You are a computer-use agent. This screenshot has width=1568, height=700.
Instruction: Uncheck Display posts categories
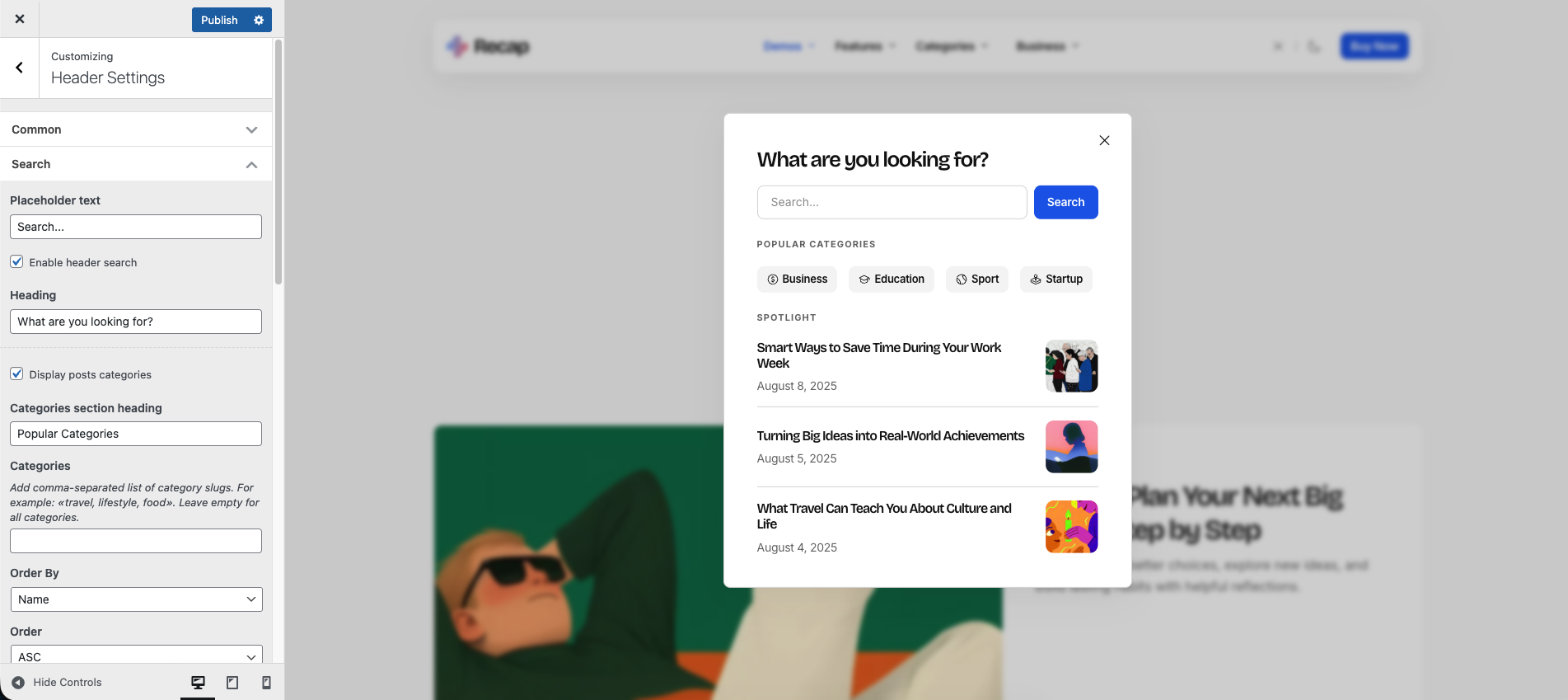pyautogui.click(x=16, y=373)
